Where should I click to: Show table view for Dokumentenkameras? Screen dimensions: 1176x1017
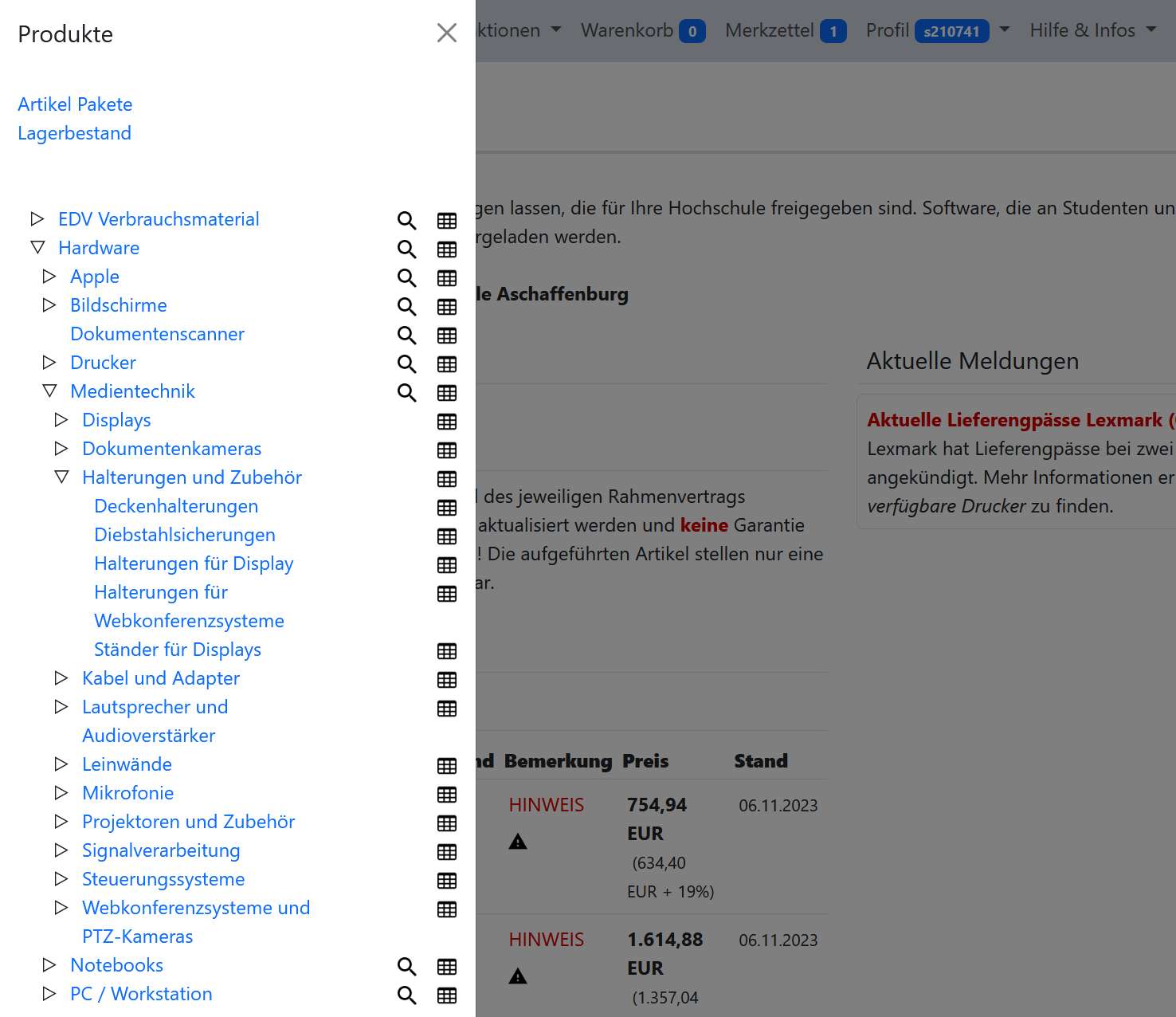click(x=447, y=450)
